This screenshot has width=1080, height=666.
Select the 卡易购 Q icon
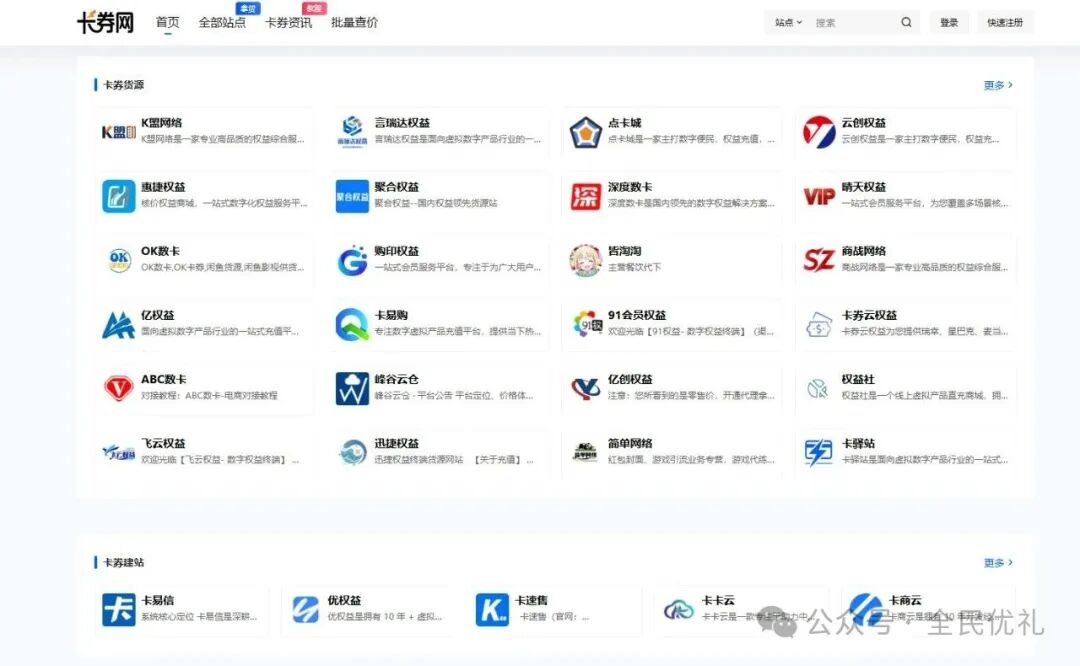(352, 324)
